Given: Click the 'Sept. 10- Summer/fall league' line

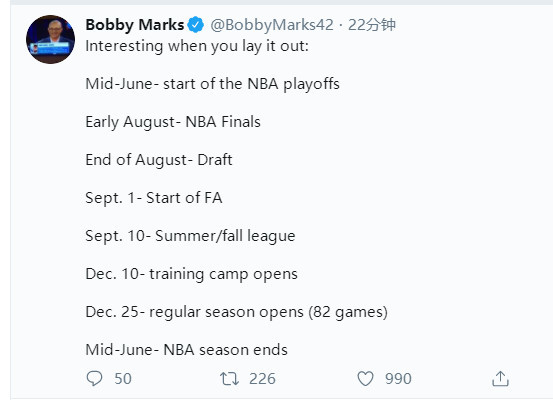Looking at the screenshot, I should point(190,236).
